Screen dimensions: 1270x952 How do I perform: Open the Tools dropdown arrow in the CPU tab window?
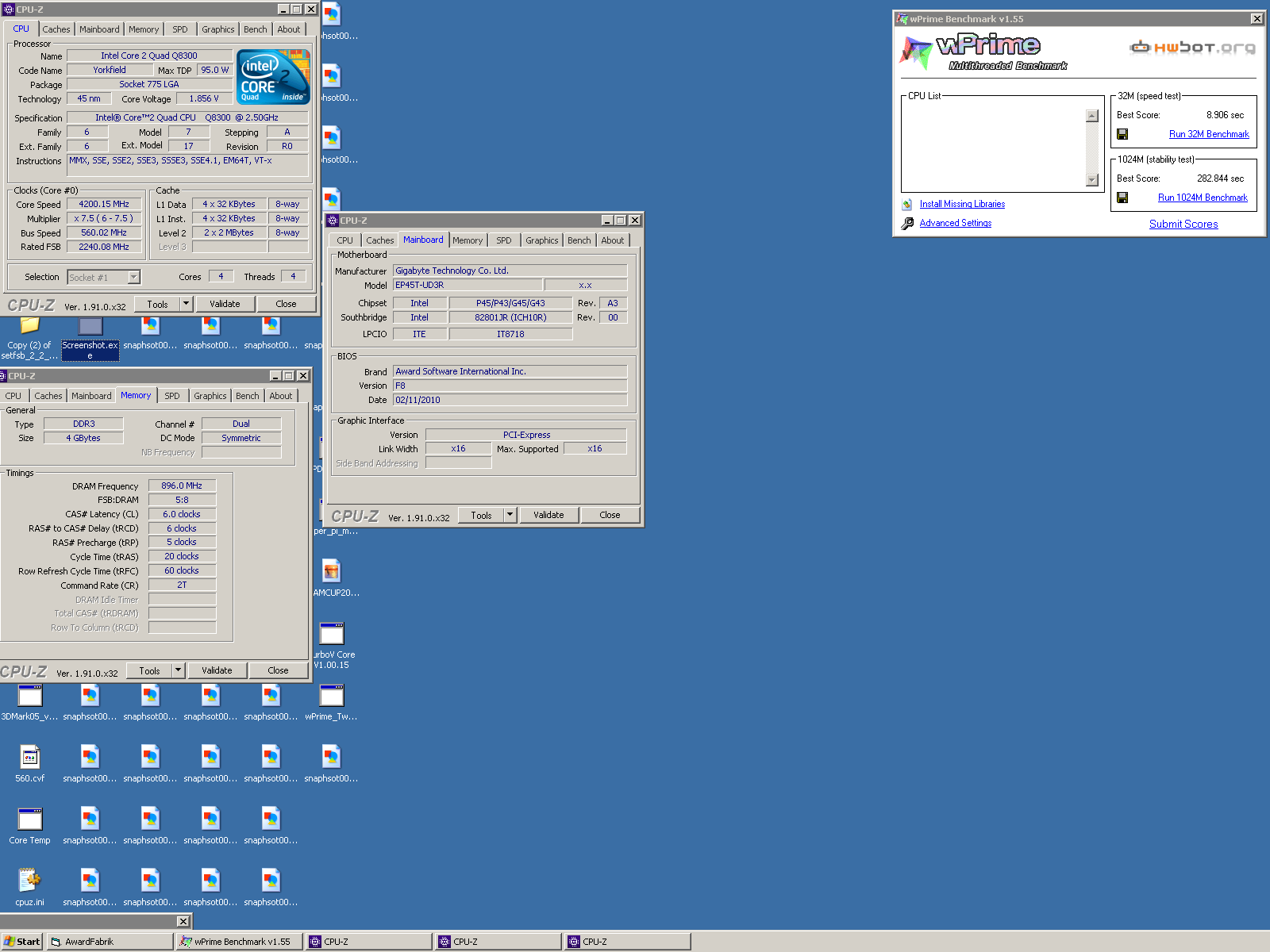187,304
